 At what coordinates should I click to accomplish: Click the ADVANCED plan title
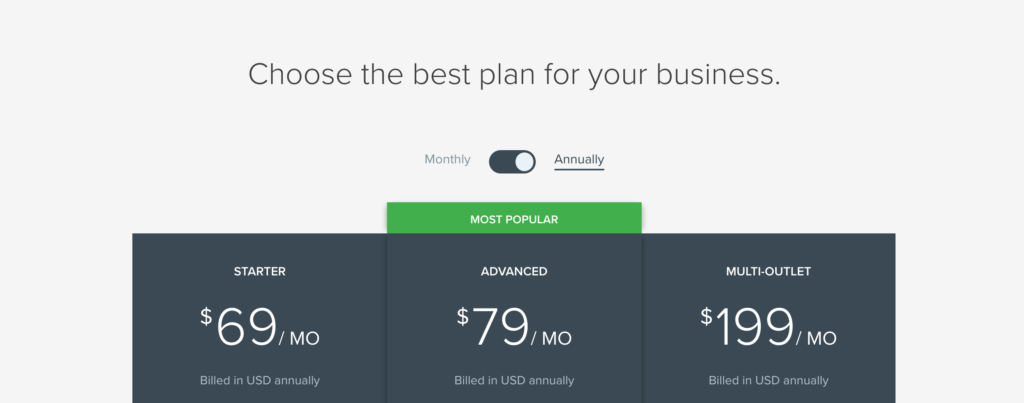(514, 271)
